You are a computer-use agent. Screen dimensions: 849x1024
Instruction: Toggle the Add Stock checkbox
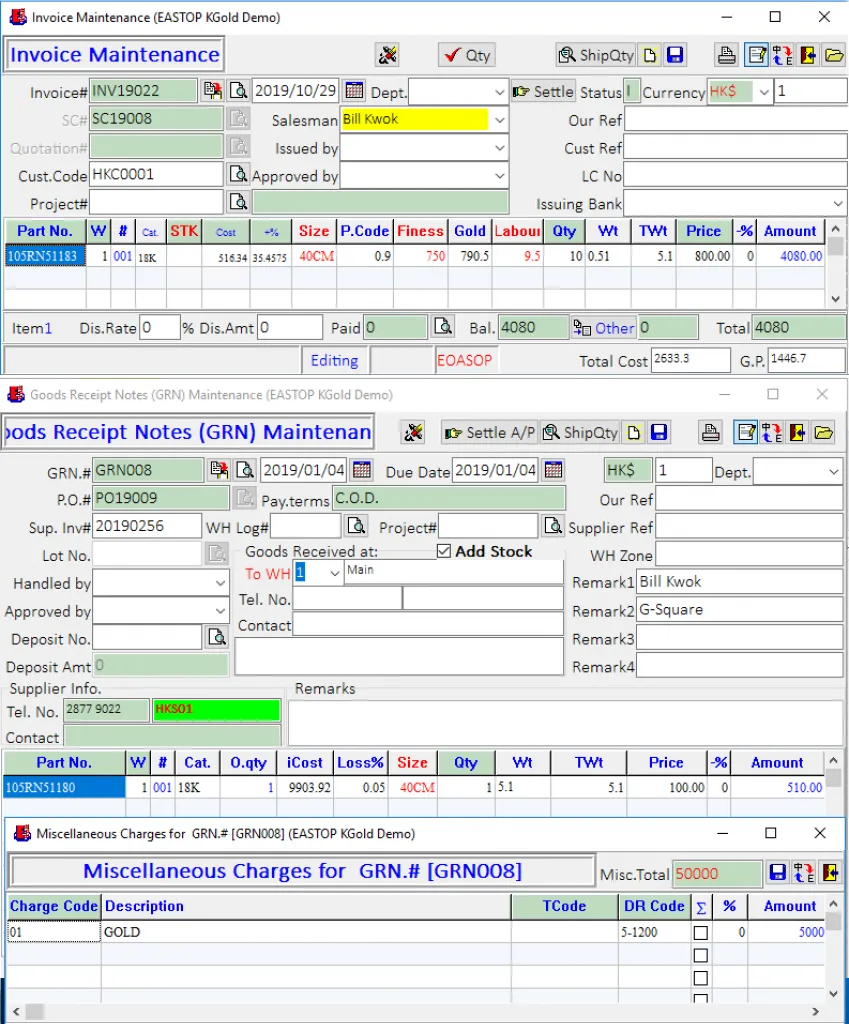[444, 552]
